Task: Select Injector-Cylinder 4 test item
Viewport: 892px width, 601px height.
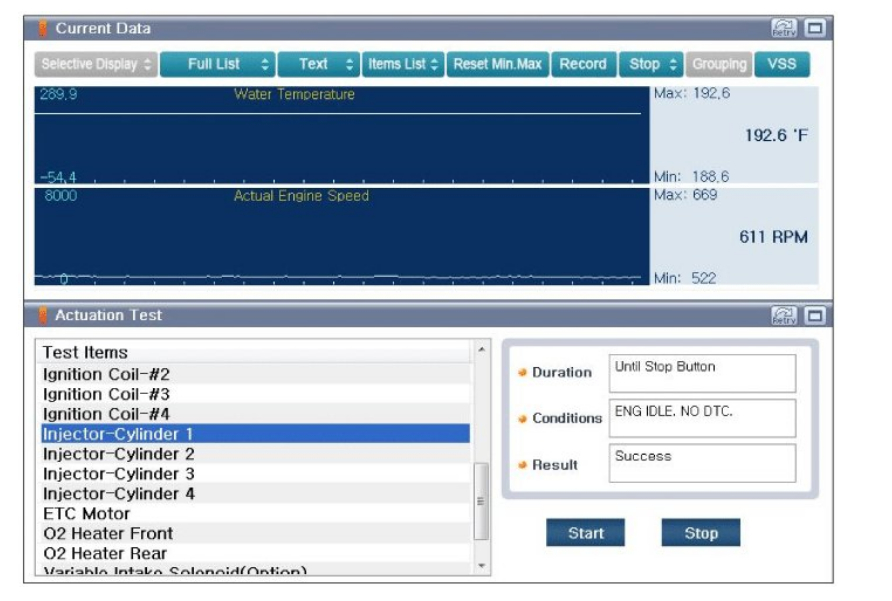Action: point(255,493)
